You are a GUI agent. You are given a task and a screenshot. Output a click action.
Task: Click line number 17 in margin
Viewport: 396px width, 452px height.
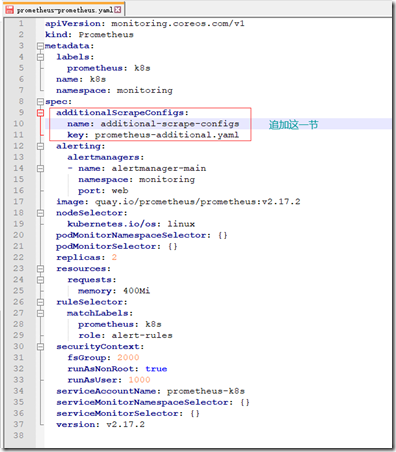(19, 202)
